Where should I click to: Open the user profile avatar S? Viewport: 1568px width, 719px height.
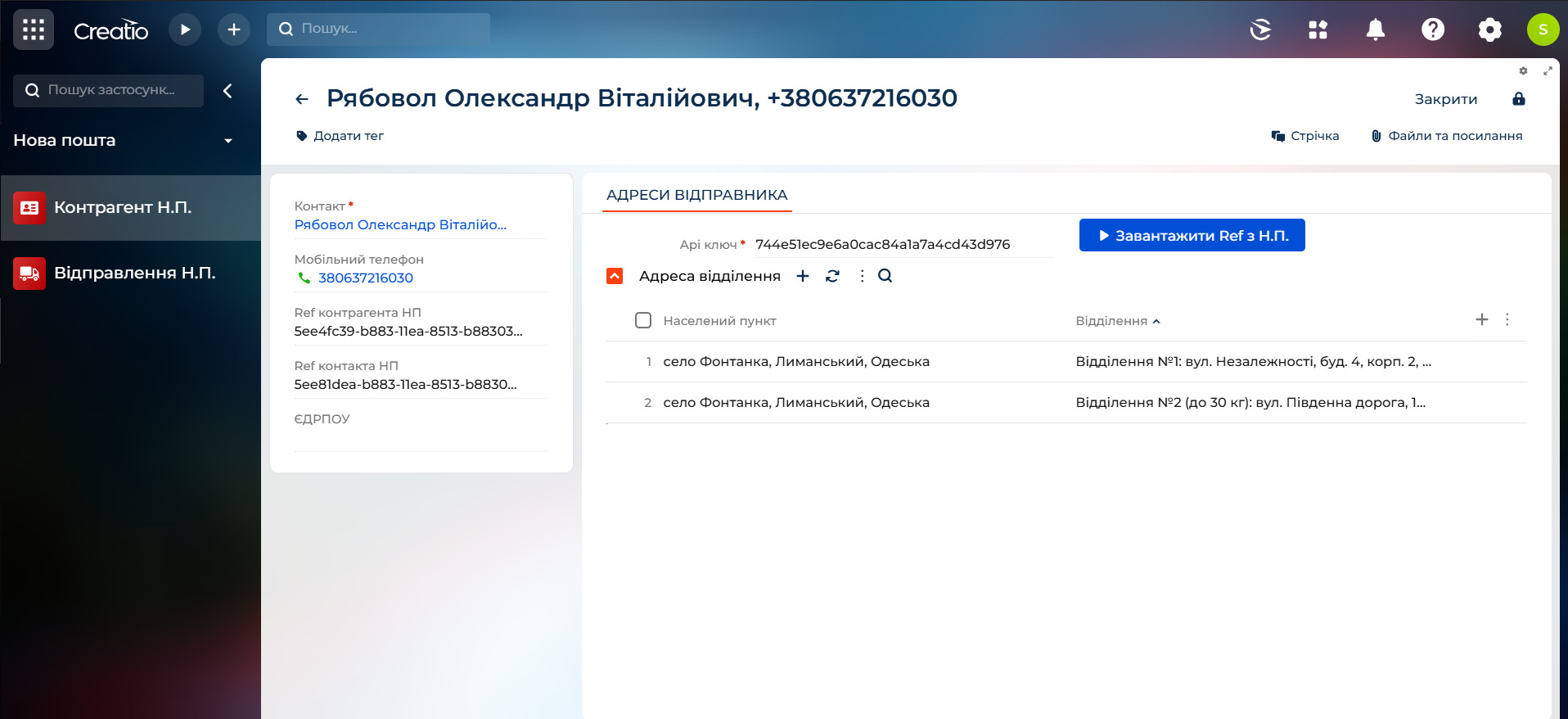[x=1543, y=29]
